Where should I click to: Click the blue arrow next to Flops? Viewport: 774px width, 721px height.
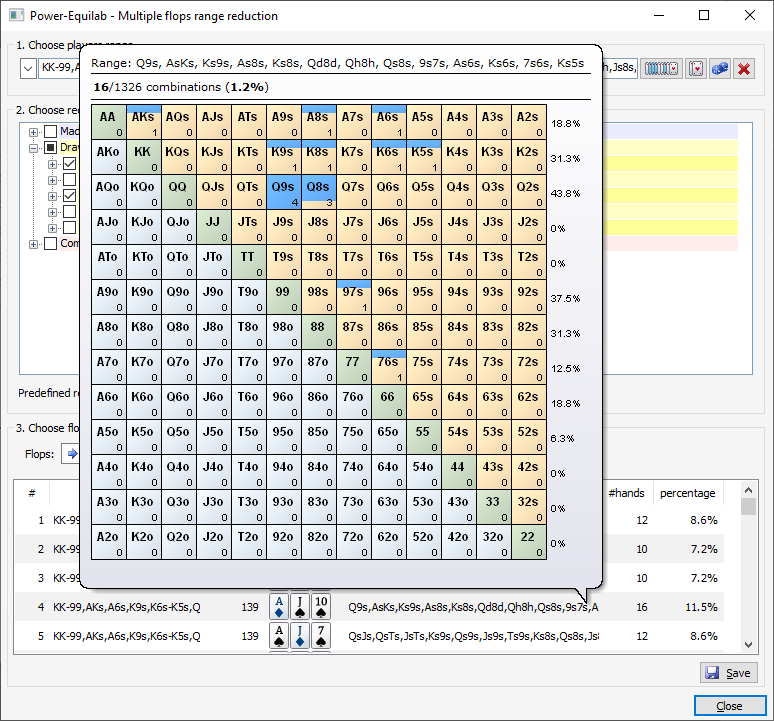tap(72, 454)
